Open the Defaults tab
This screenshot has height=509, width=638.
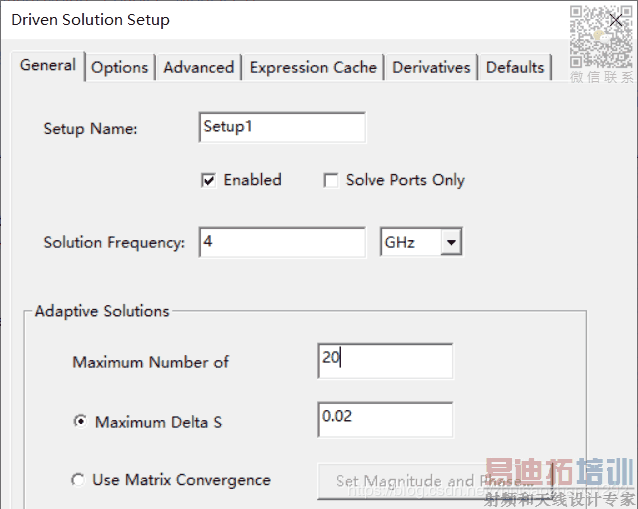515,68
